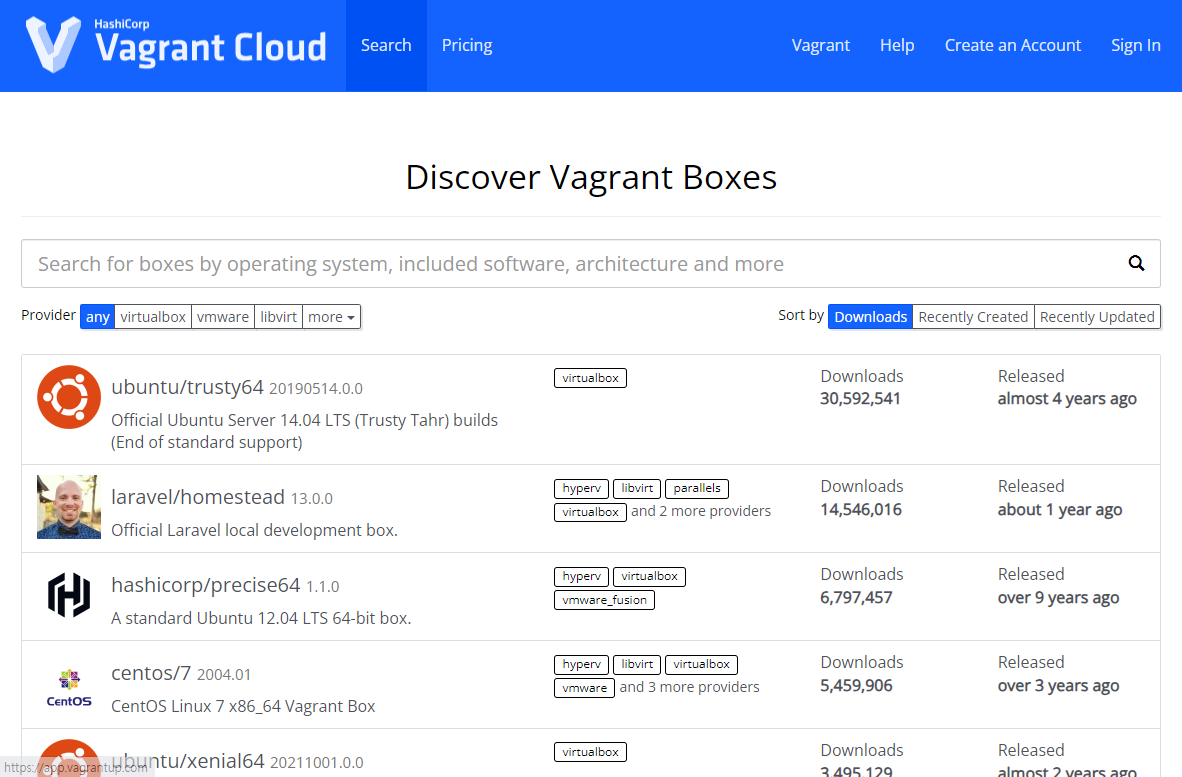Viewport: 1182px width, 777px height.
Task: Focus the box search input field
Action: pyautogui.click(x=590, y=264)
